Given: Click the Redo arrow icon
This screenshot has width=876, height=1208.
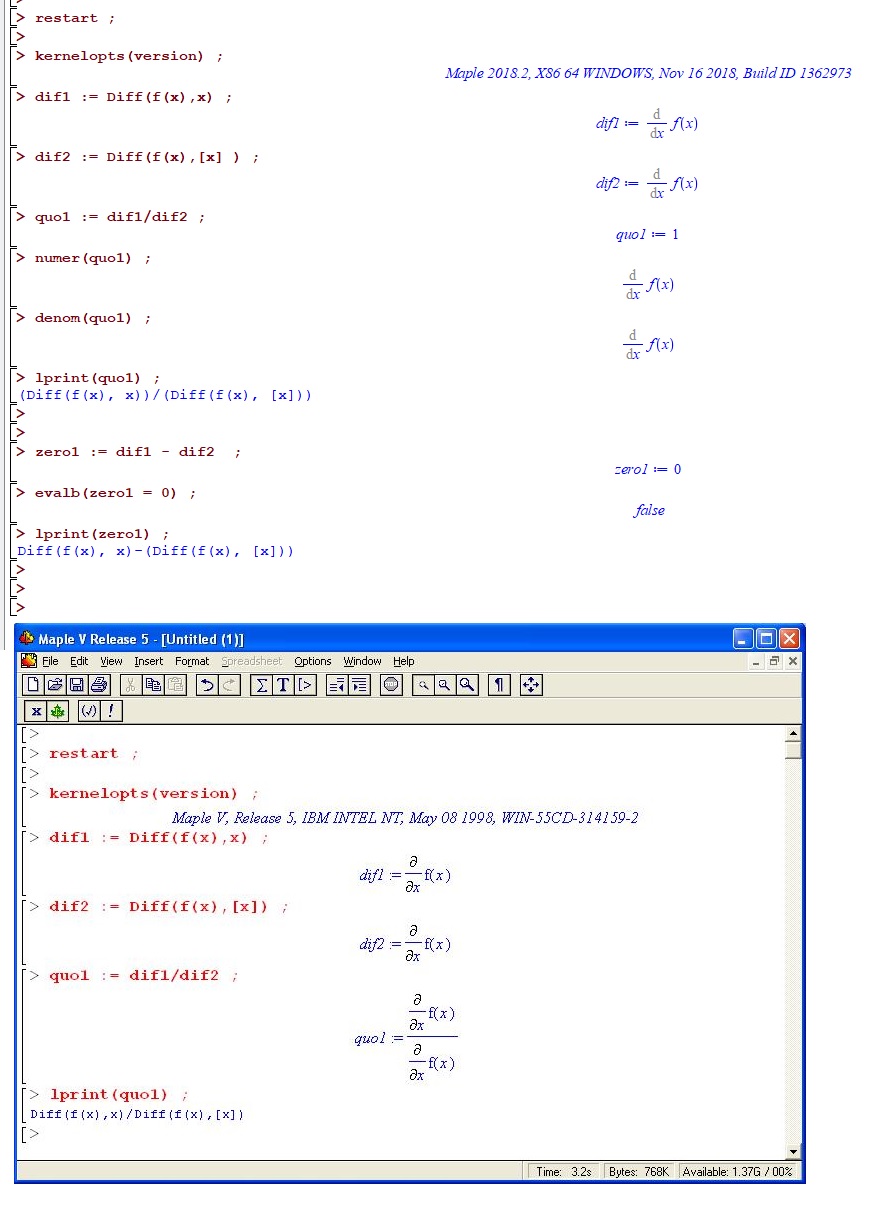Looking at the screenshot, I should click(229, 685).
